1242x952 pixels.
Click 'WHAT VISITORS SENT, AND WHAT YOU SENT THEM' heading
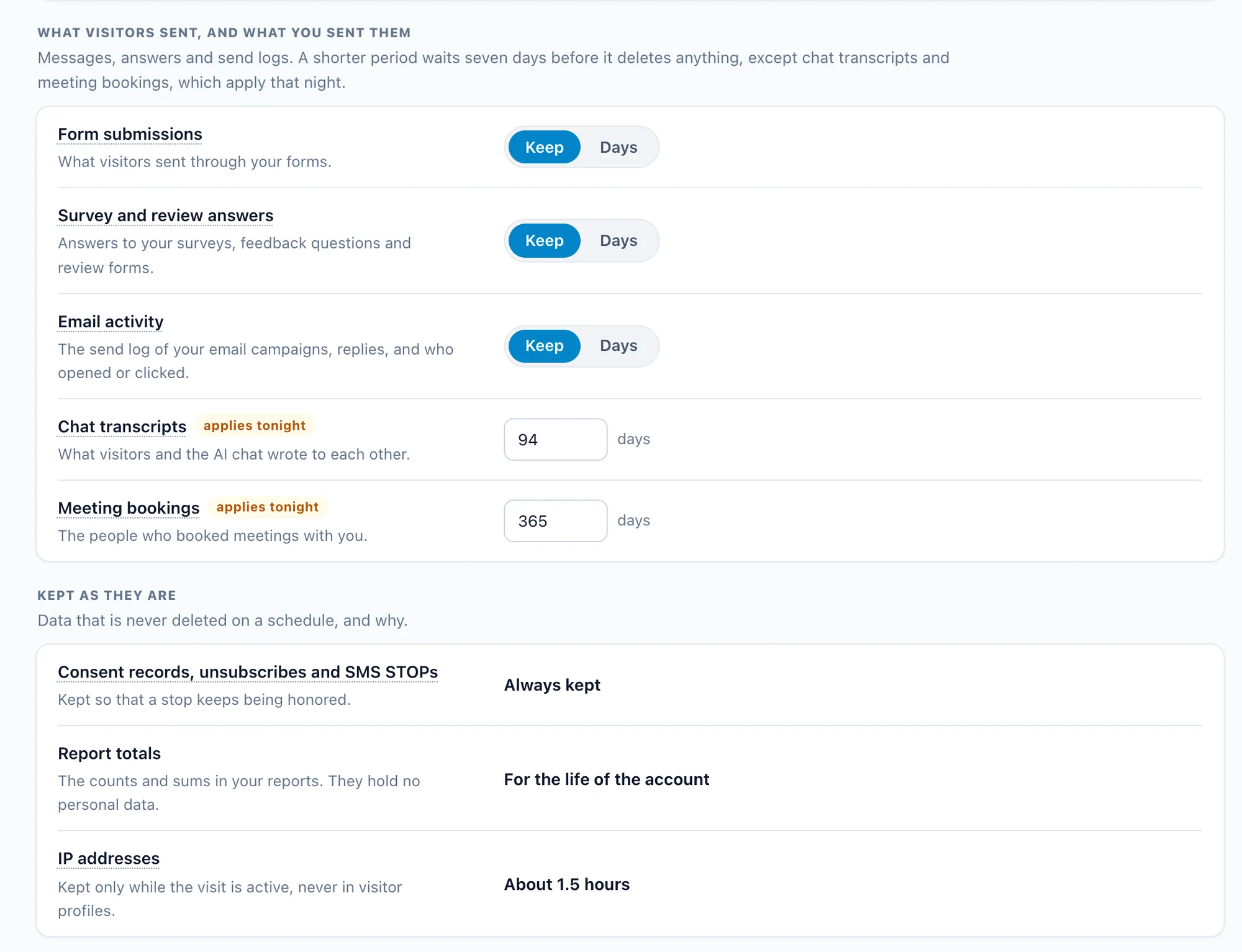[x=224, y=32]
